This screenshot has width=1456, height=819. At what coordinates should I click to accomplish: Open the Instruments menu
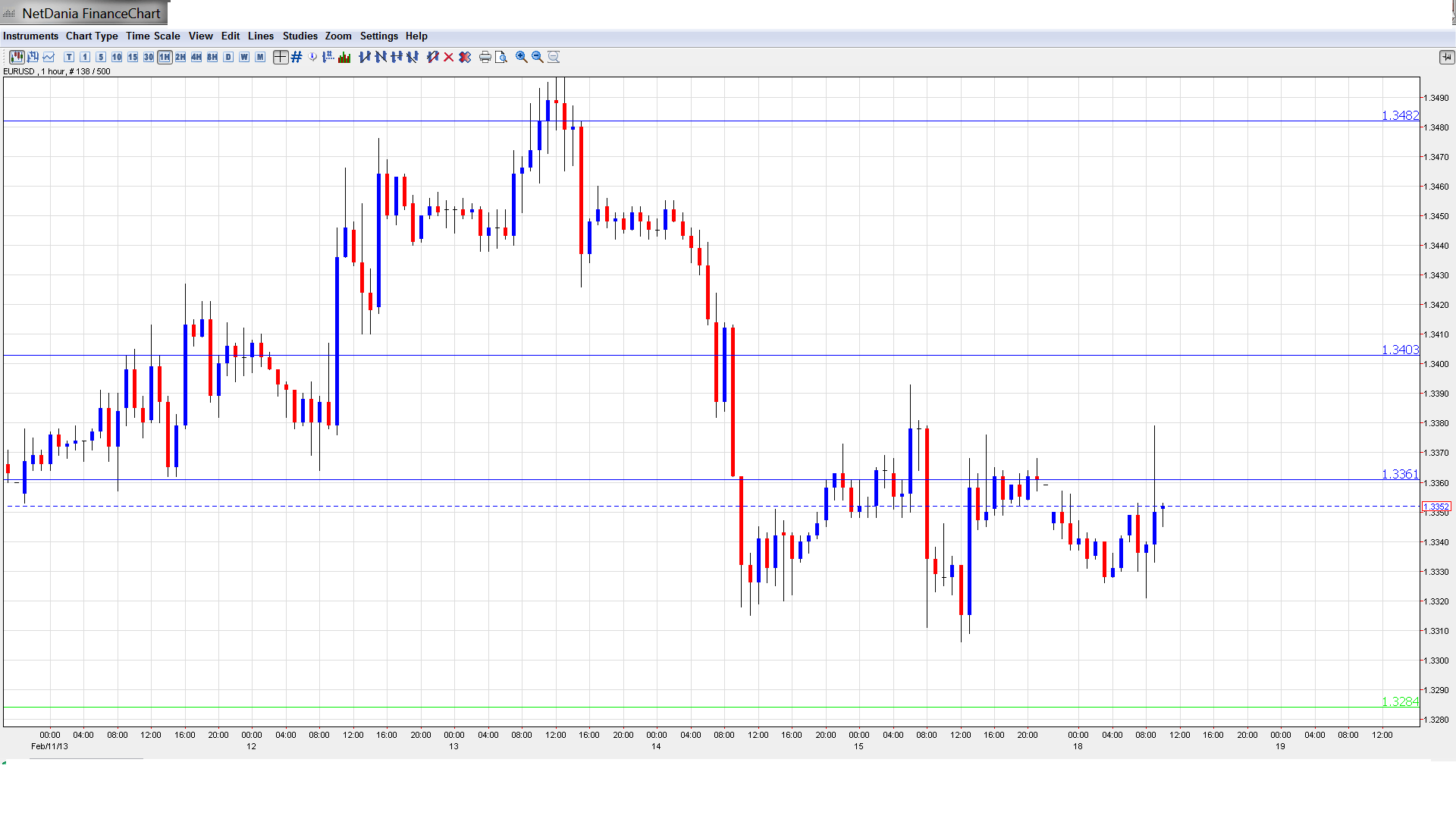click(x=30, y=36)
